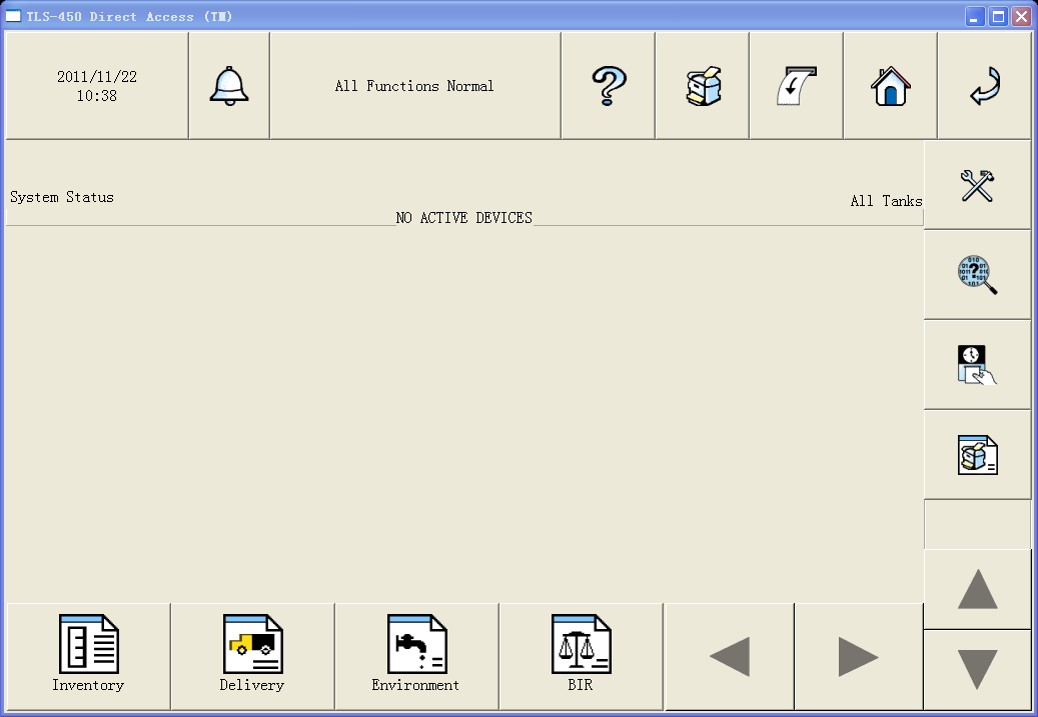Open the BIR tab
This screenshot has width=1038, height=717.
click(x=580, y=656)
